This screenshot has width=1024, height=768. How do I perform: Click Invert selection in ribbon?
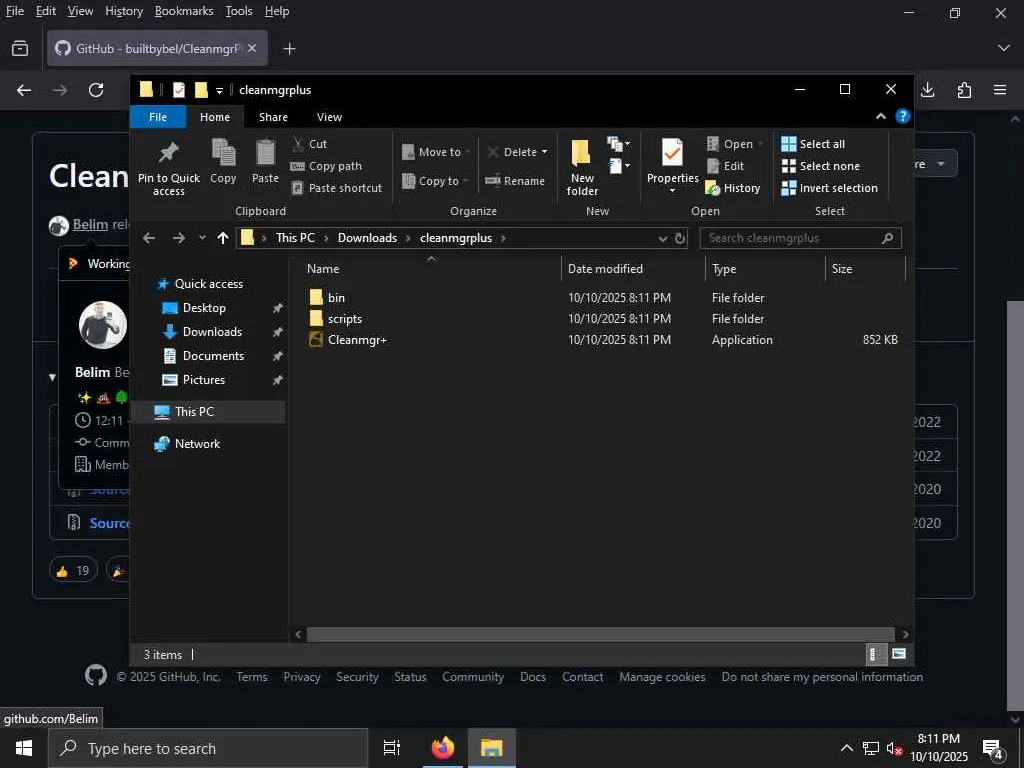pos(829,188)
